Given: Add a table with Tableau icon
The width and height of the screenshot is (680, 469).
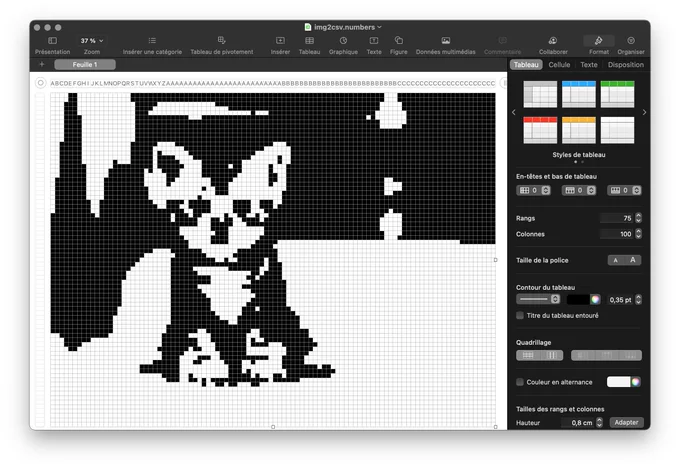Looking at the screenshot, I should (x=309, y=41).
